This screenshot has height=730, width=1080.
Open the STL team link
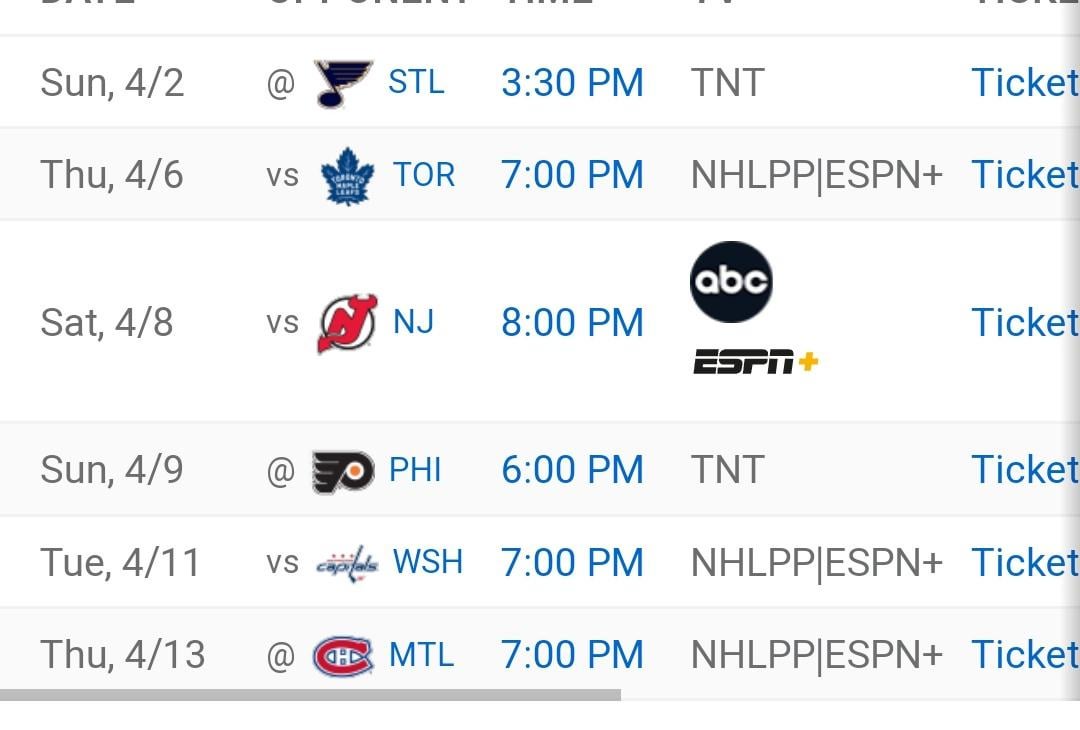point(416,83)
